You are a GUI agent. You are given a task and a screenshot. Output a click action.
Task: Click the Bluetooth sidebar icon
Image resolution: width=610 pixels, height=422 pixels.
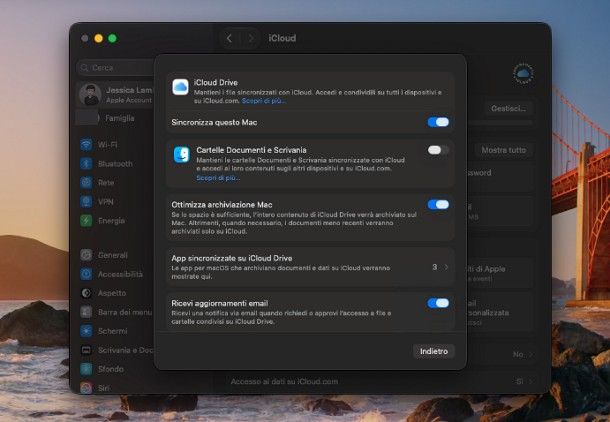(x=86, y=164)
